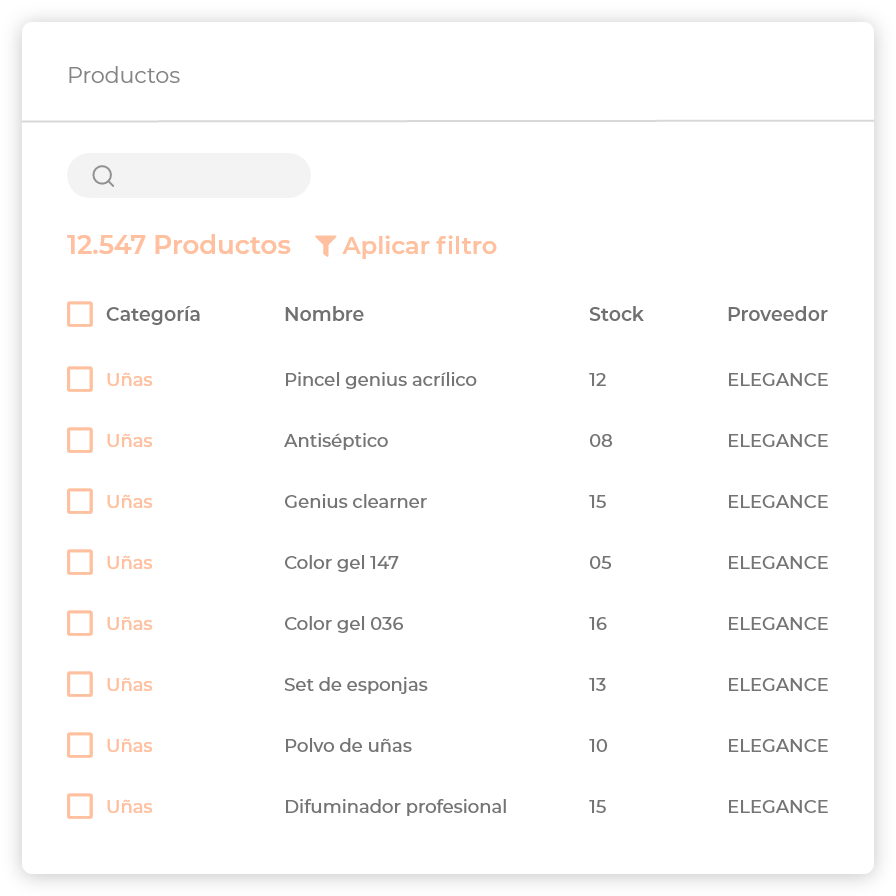Viewport: 896px width, 896px height.
Task: Click the search magnifying glass icon
Action: (104, 176)
